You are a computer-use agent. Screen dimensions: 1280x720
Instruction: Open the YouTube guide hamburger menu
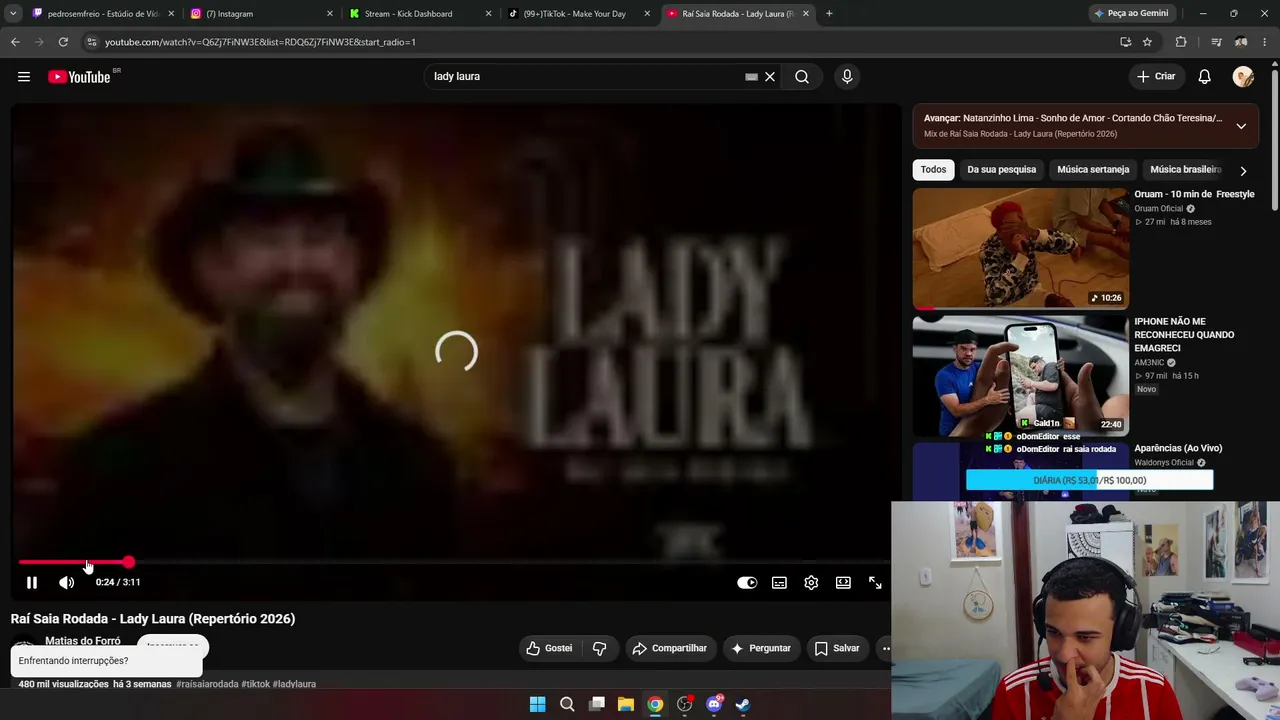(24, 77)
